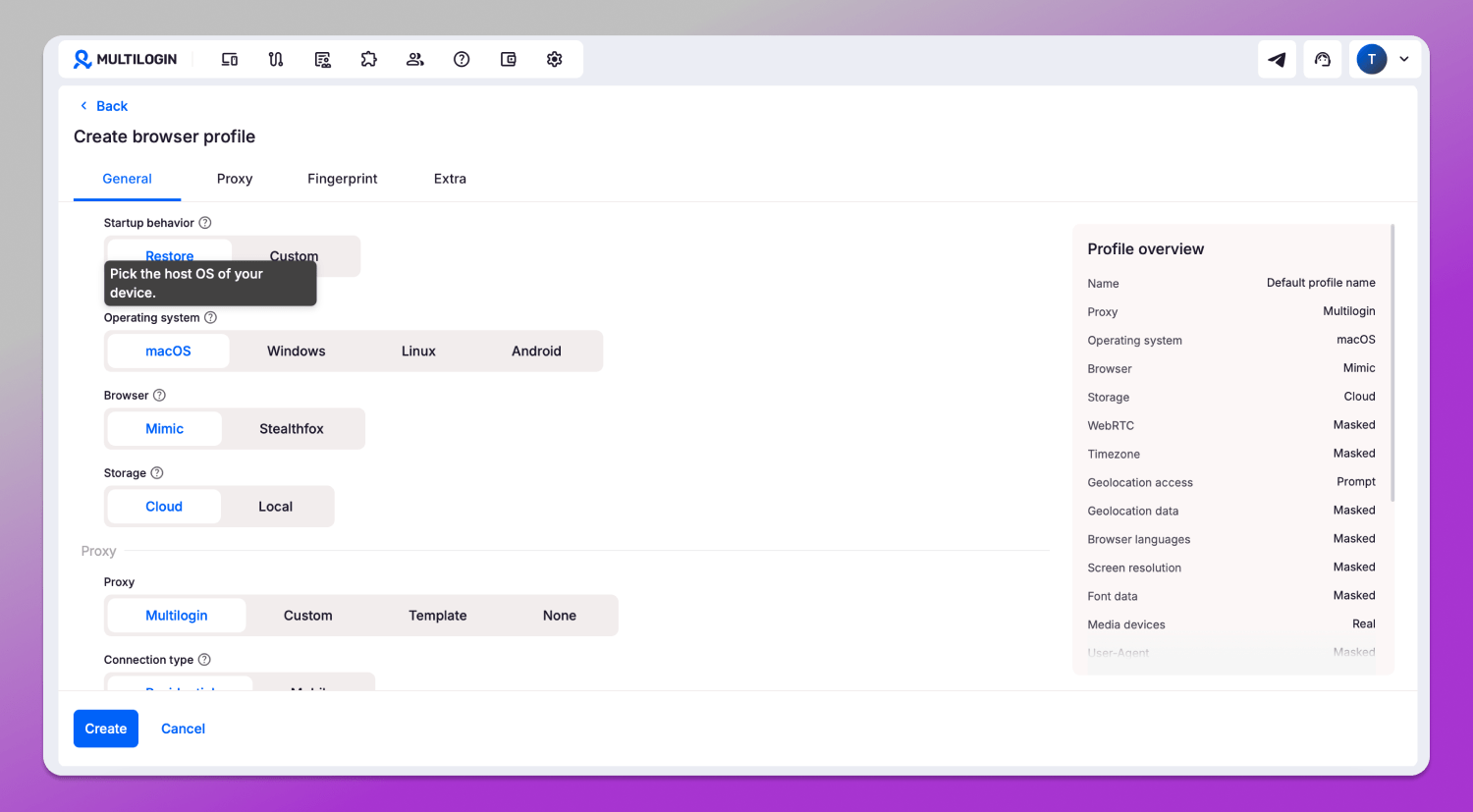
Task: Click the Cancel button
Action: (184, 729)
